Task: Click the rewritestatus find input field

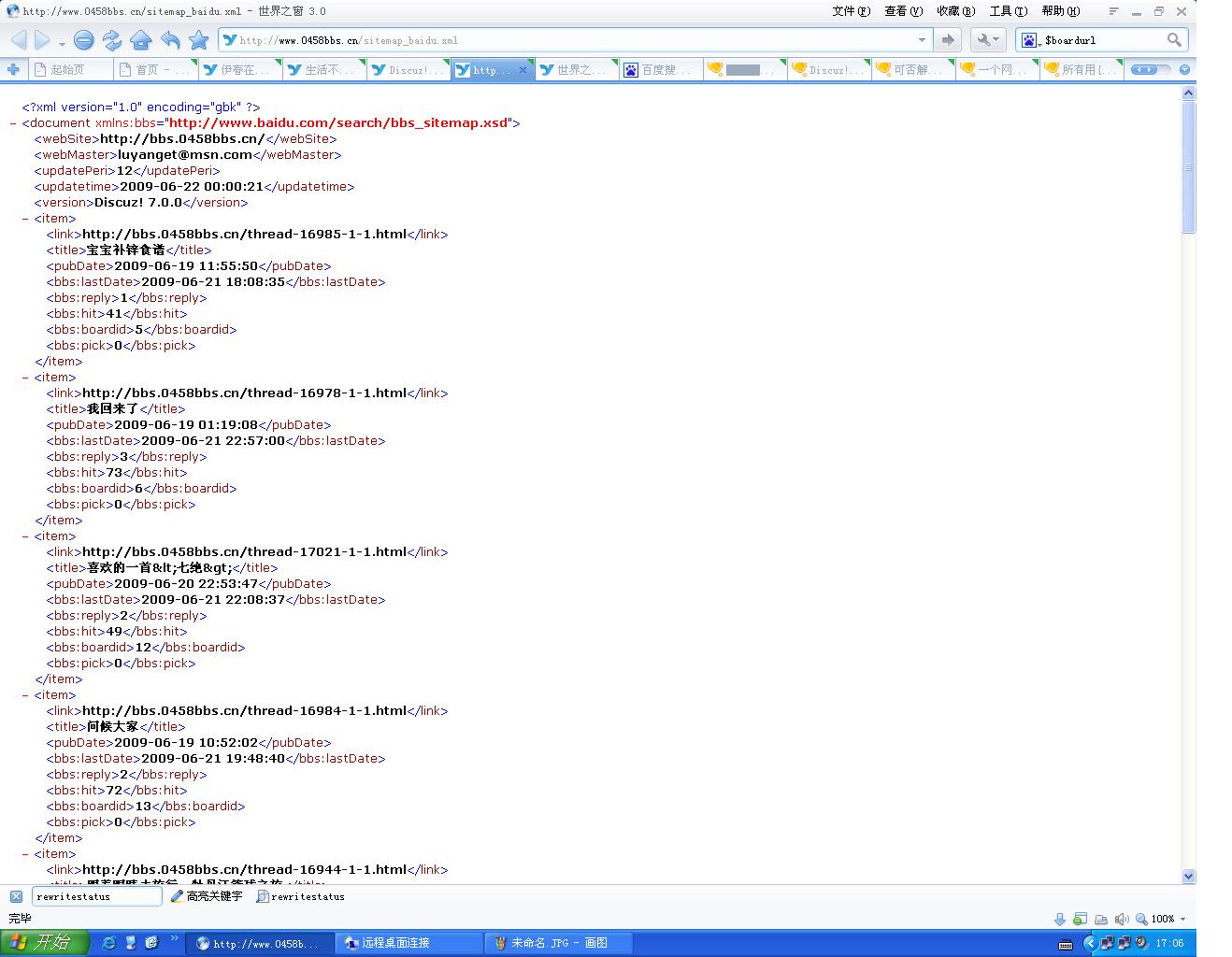Action: click(96, 896)
